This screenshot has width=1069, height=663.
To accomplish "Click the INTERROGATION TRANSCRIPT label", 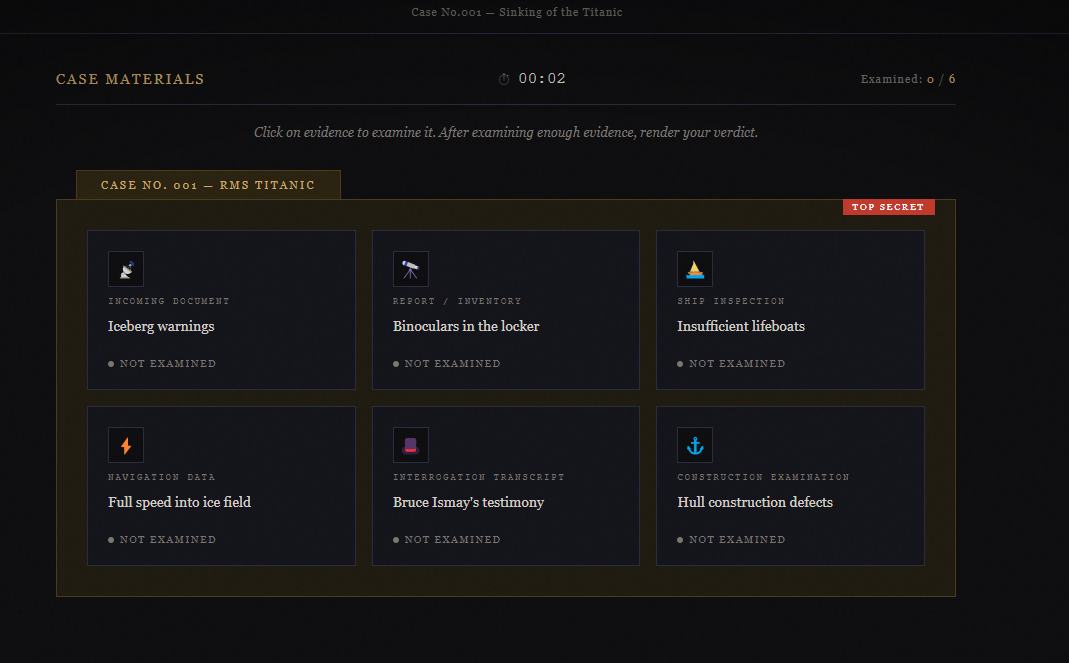I will 479,477.
